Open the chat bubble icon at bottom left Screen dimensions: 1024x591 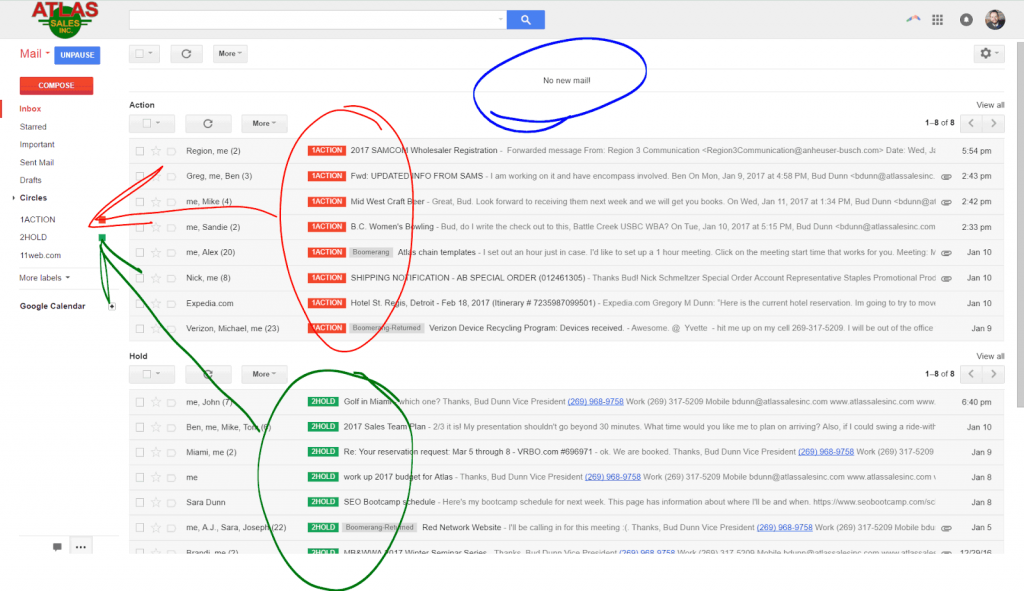(x=57, y=547)
